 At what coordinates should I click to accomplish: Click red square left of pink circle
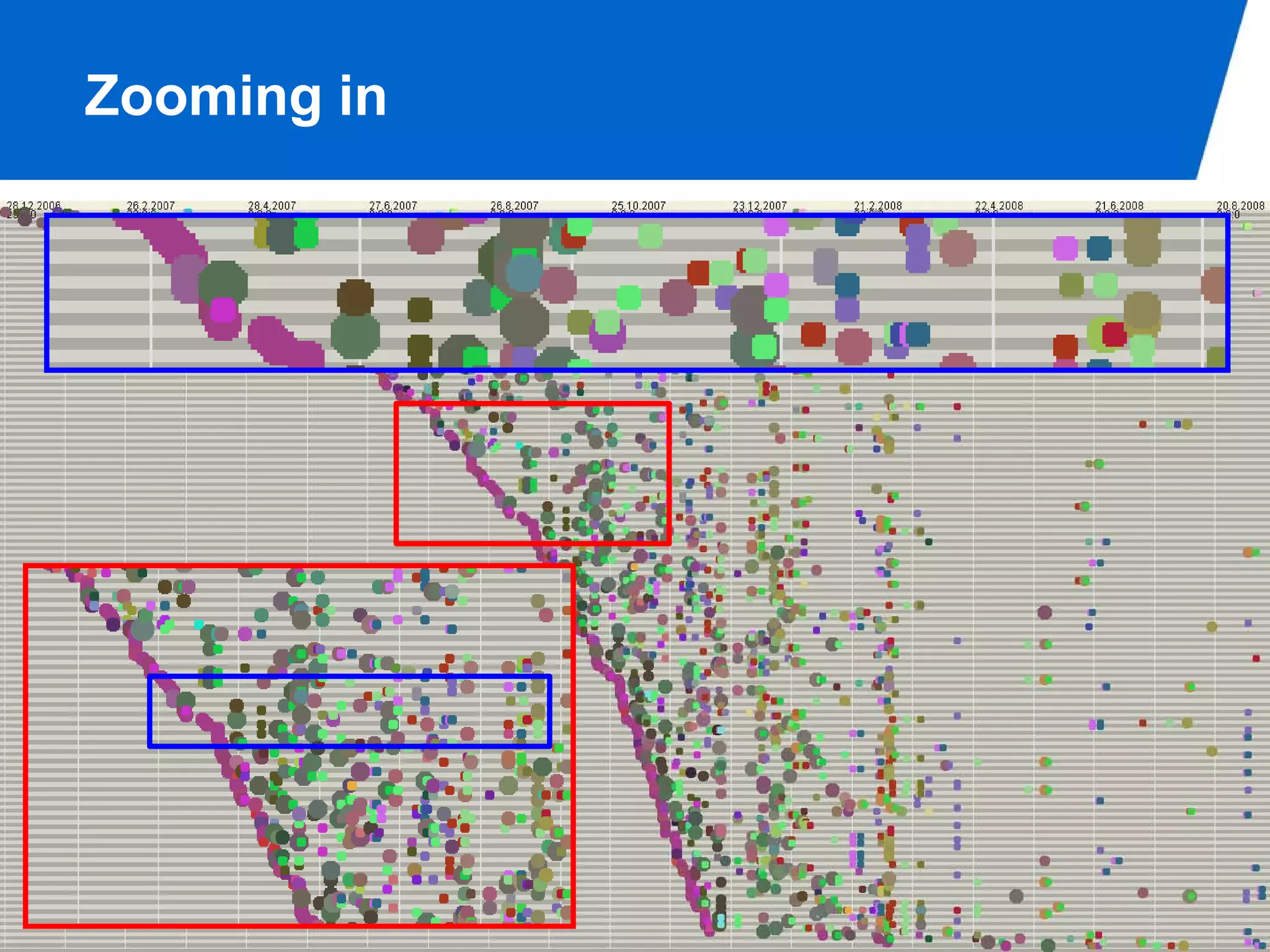(x=813, y=335)
